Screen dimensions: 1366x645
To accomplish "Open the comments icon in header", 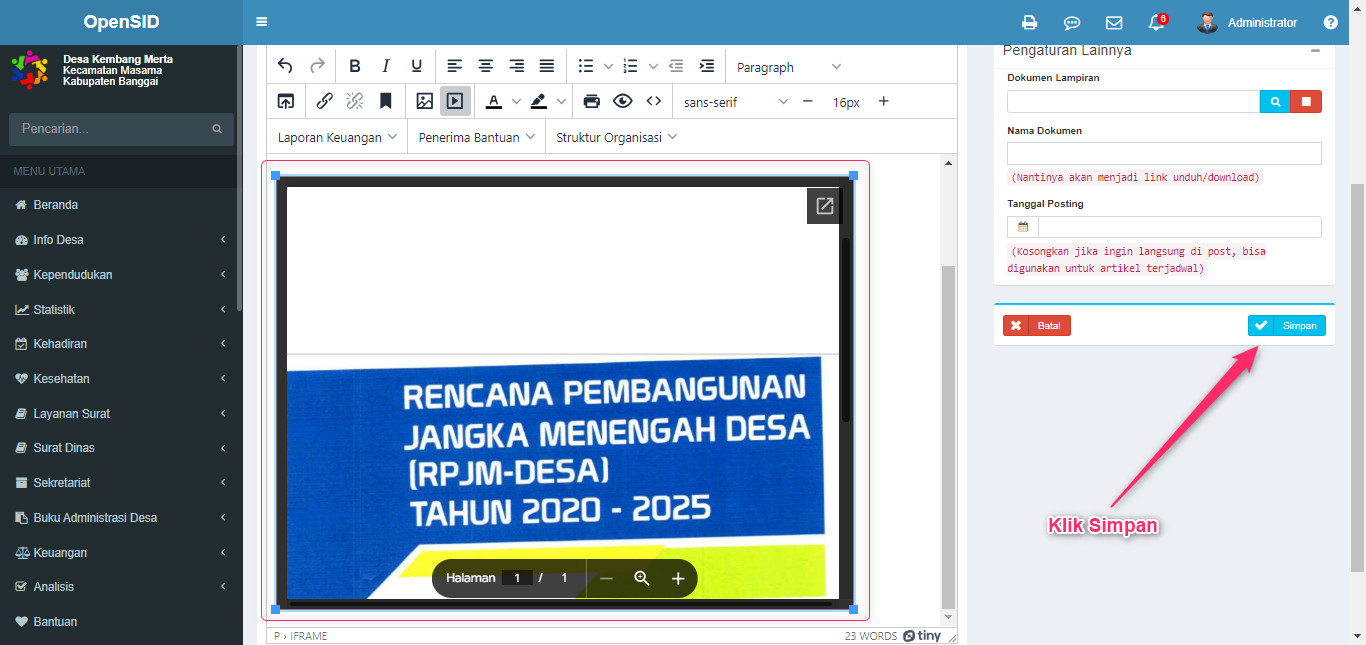I will point(1072,22).
